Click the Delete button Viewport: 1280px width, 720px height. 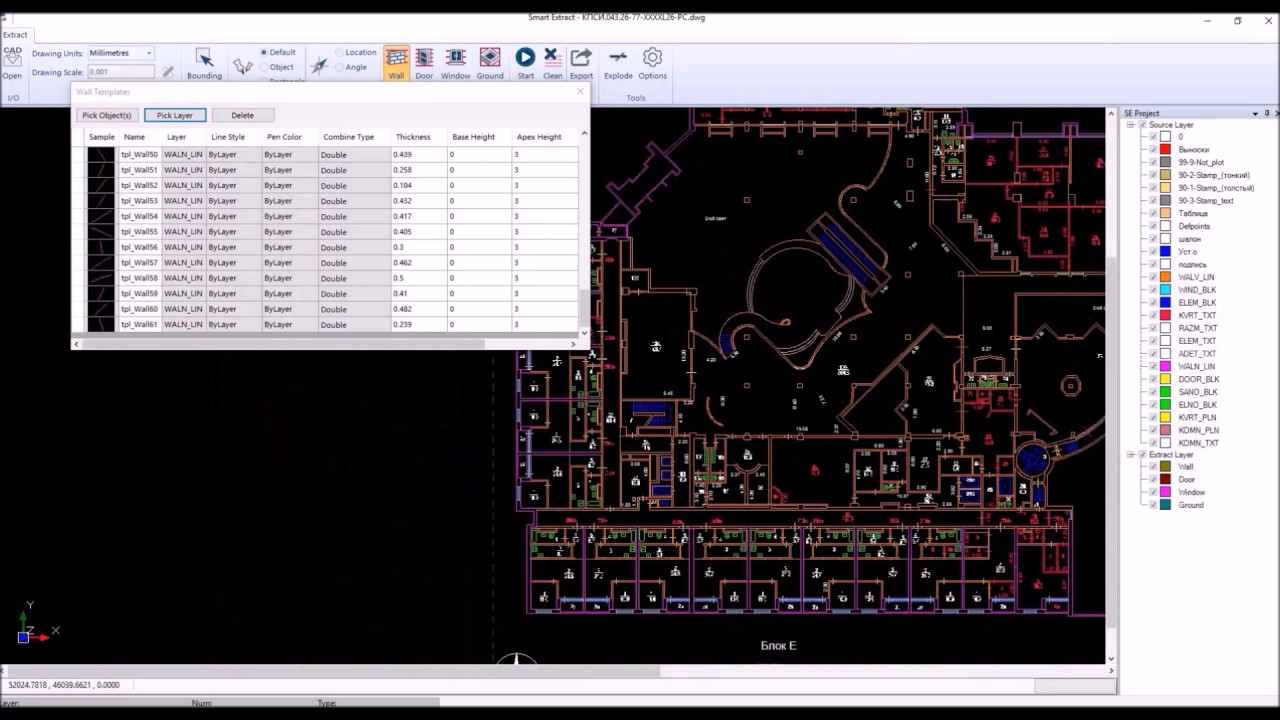pyautogui.click(x=242, y=115)
